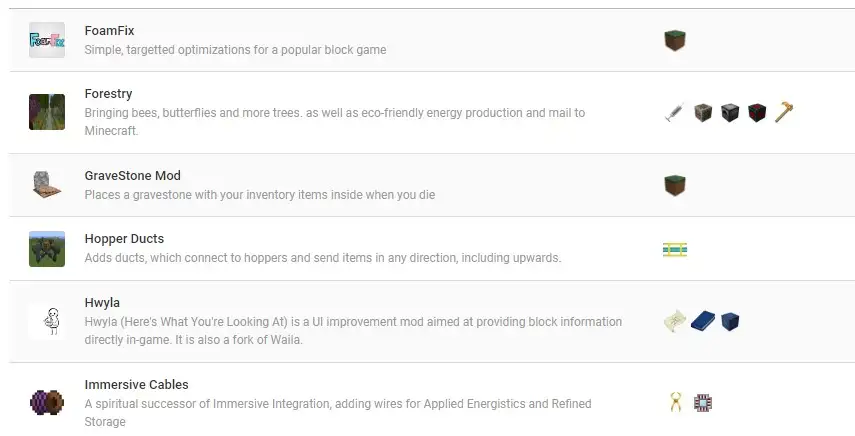Click the yellow-green rail icon for Hopper Ducts

(x=675, y=250)
